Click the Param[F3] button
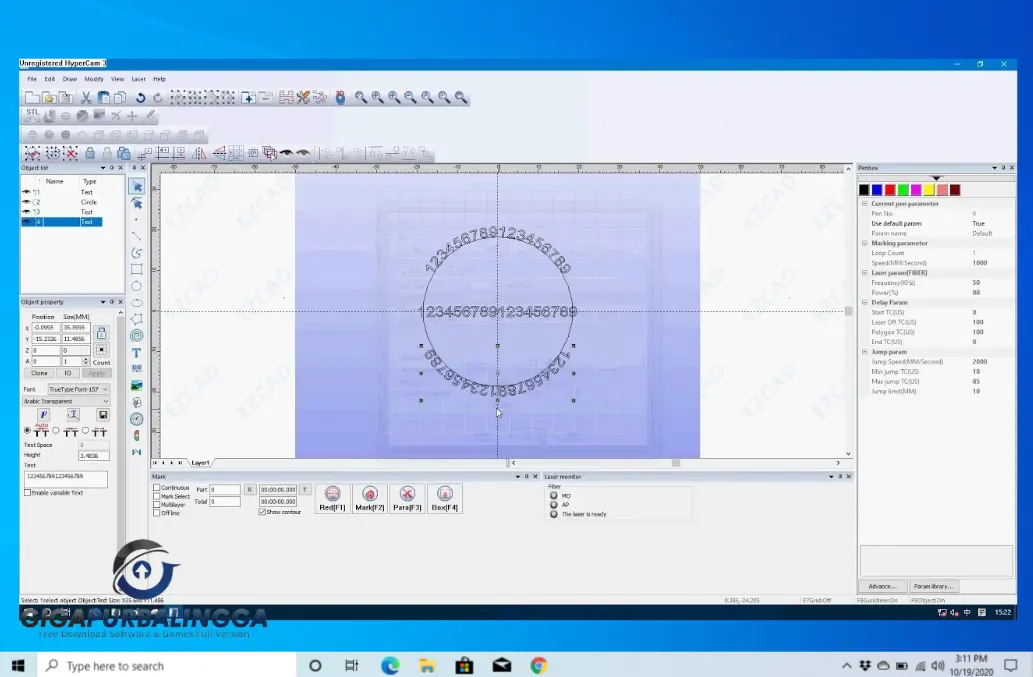The height and width of the screenshot is (677, 1033). [407, 499]
